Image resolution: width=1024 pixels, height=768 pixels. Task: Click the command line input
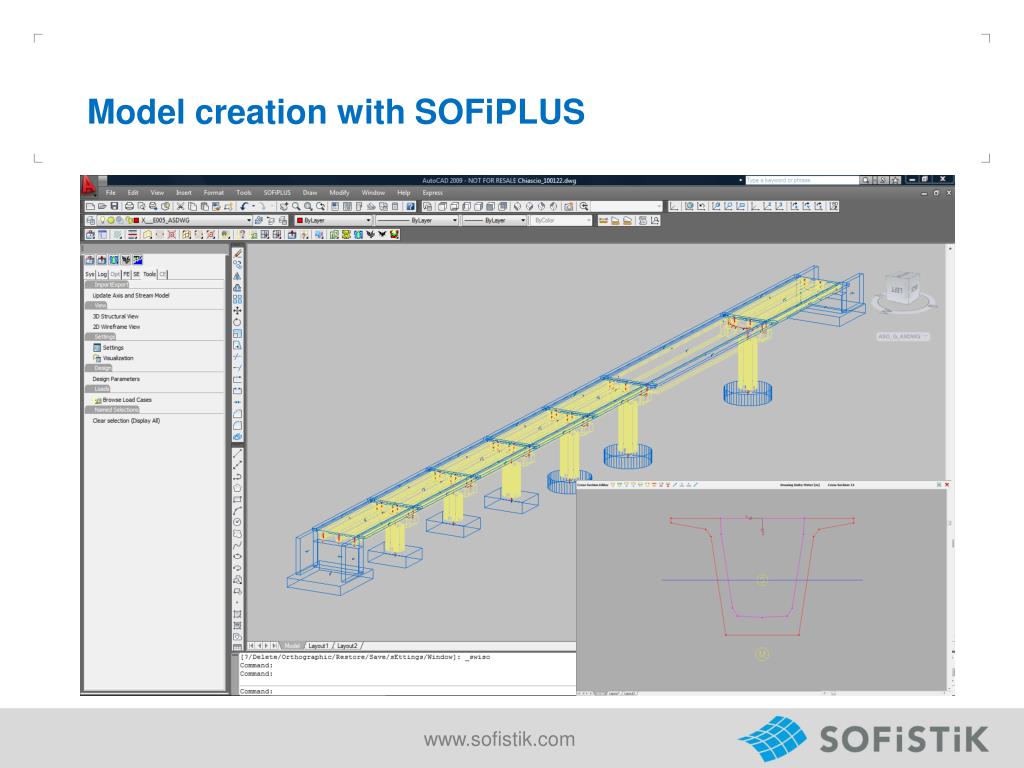click(408, 691)
